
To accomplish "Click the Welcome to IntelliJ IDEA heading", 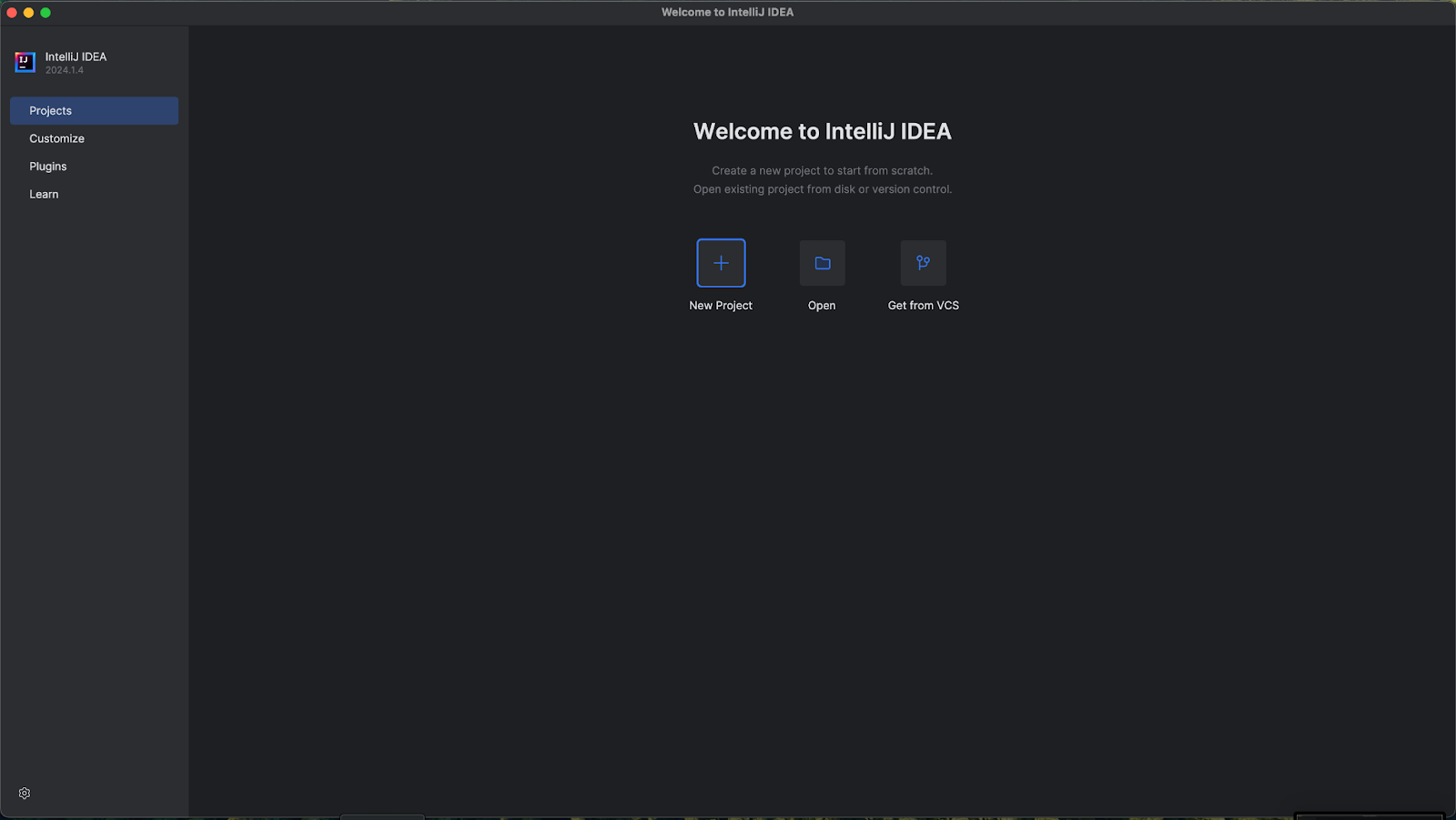I will click(x=822, y=131).
